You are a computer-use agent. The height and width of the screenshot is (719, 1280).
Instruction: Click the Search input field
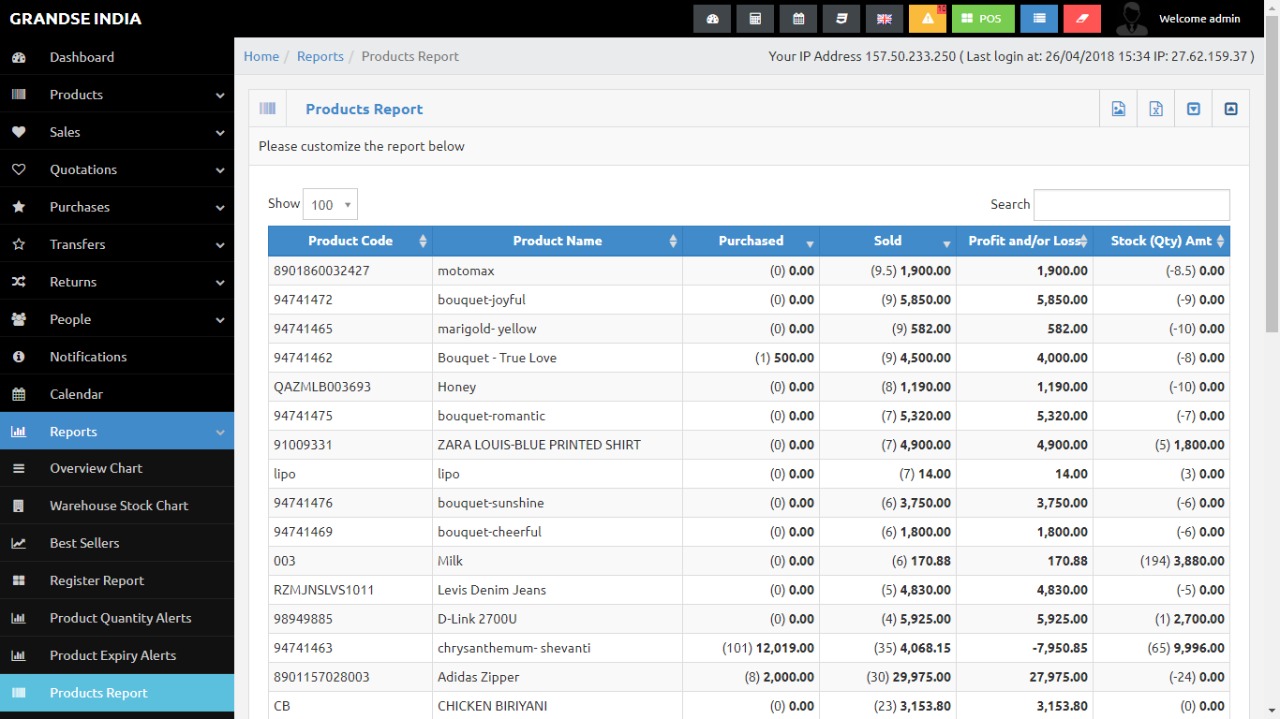click(1131, 204)
